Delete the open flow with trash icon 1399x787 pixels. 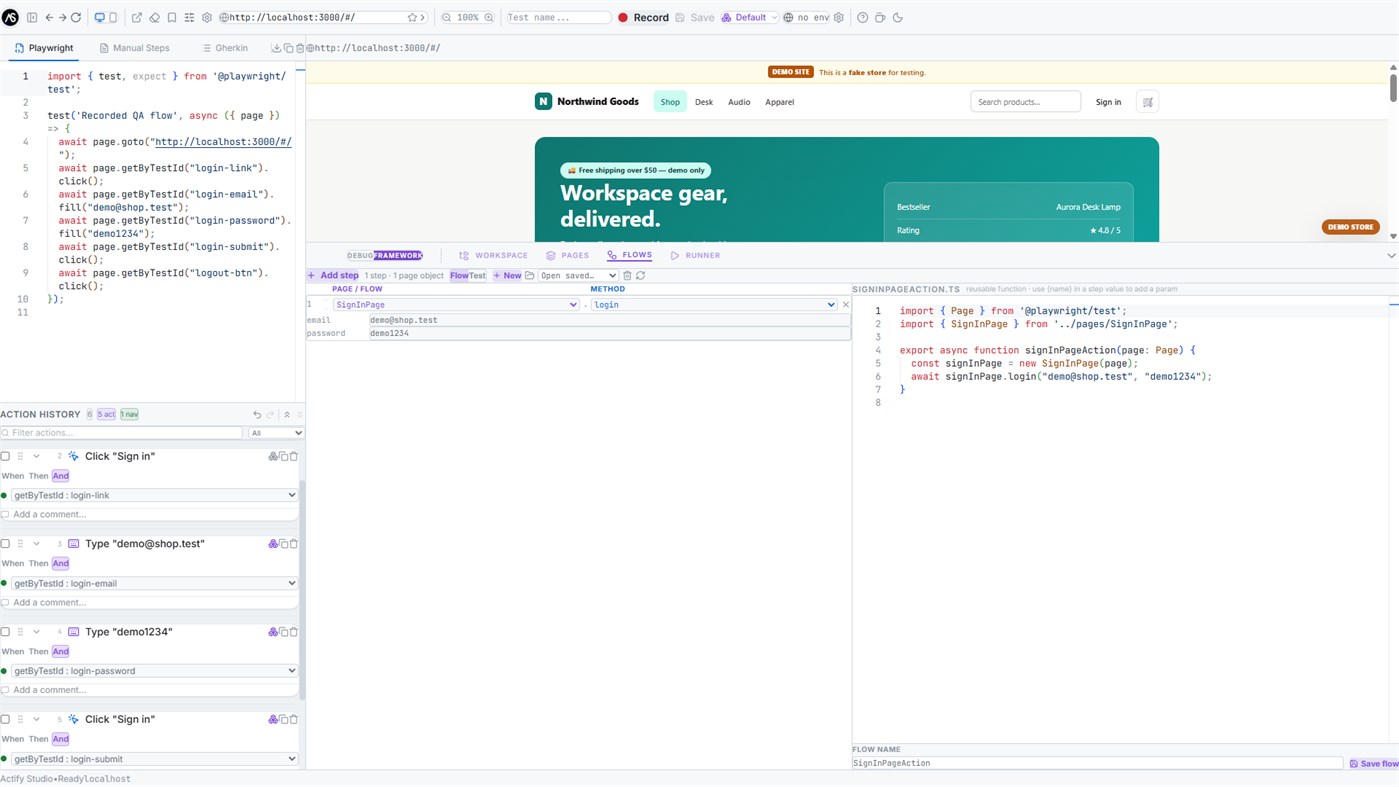point(628,275)
